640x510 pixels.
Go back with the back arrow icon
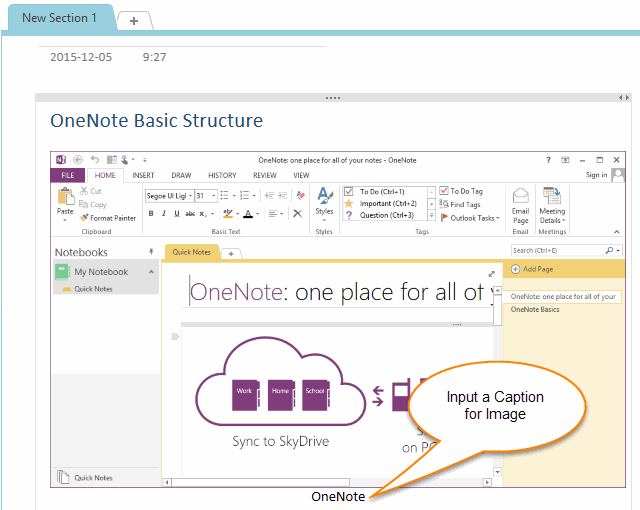coord(78,160)
